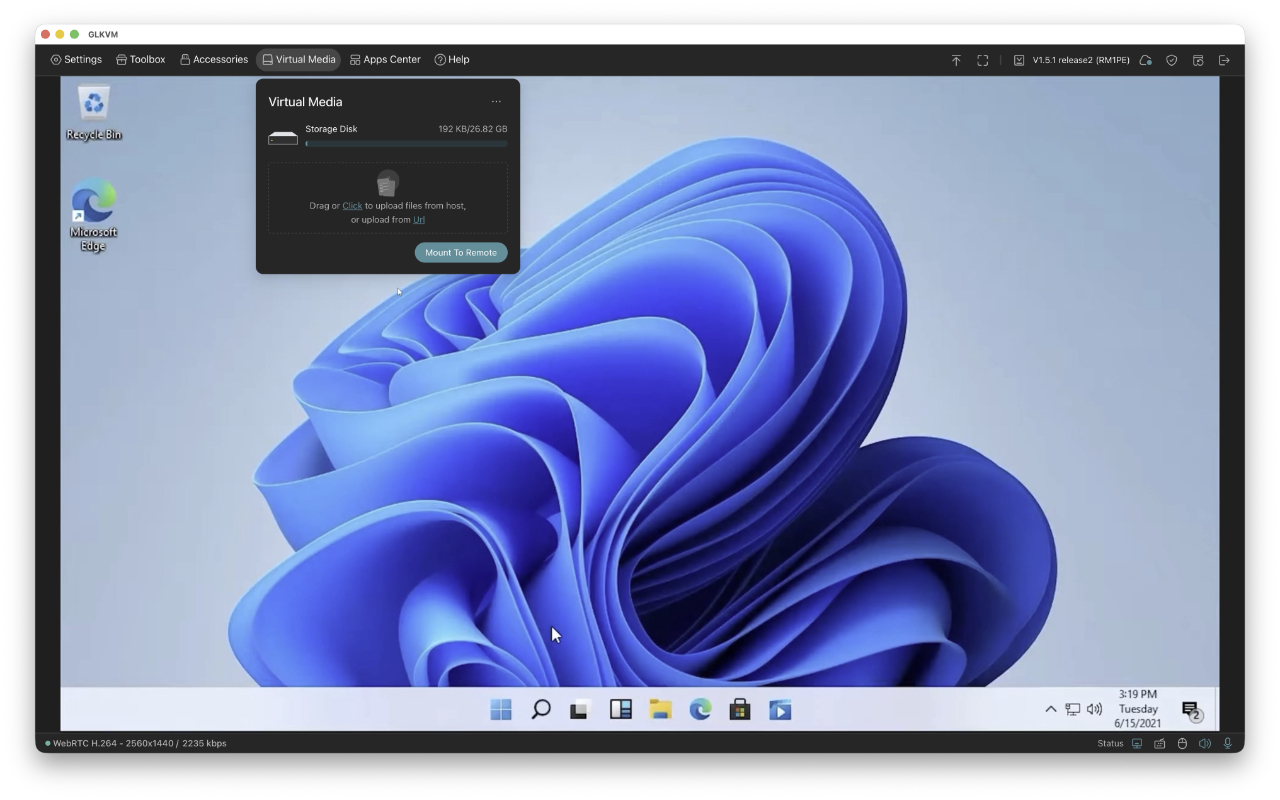Open the Toolbox menu
This screenshot has width=1280, height=800.
click(x=141, y=60)
